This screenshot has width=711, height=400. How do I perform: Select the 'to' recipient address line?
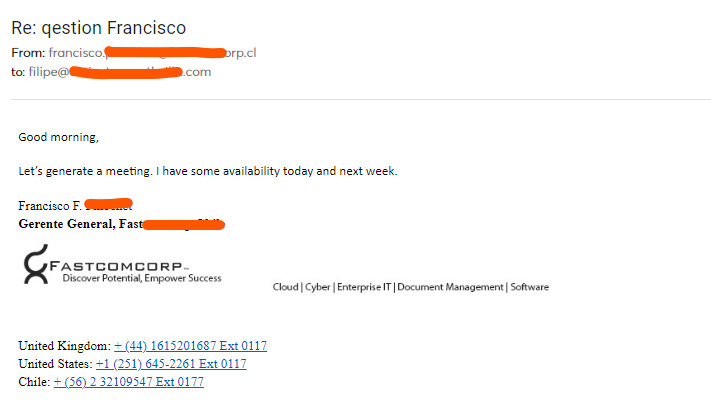[x=111, y=72]
